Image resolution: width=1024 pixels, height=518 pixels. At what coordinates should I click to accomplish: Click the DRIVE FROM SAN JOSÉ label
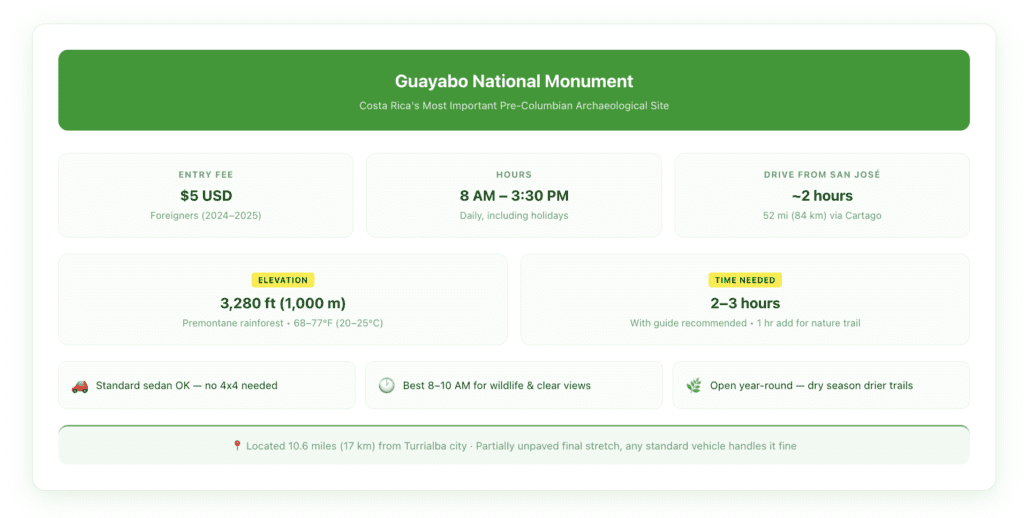point(822,174)
